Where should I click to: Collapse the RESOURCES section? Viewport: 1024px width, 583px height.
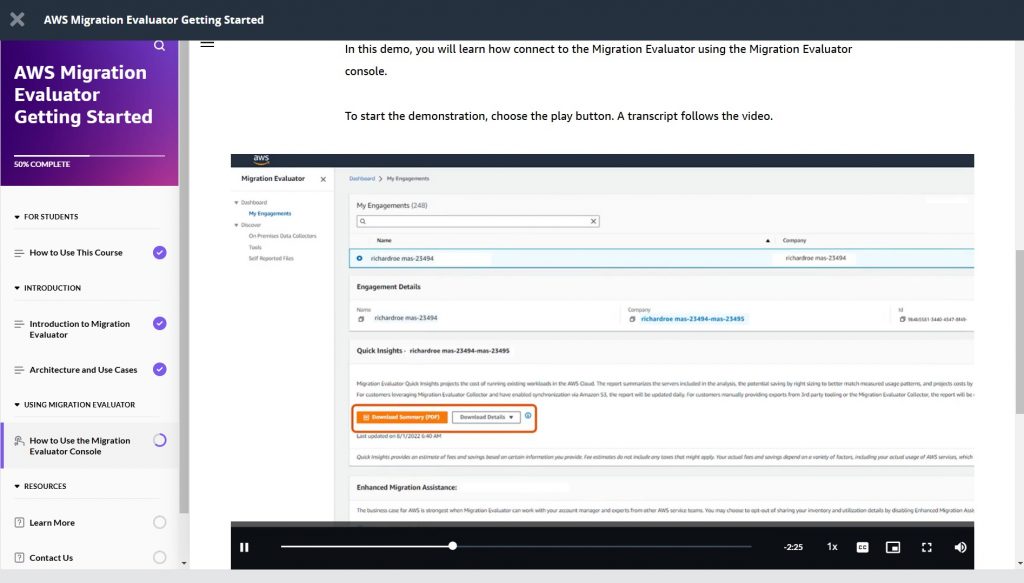(40, 486)
